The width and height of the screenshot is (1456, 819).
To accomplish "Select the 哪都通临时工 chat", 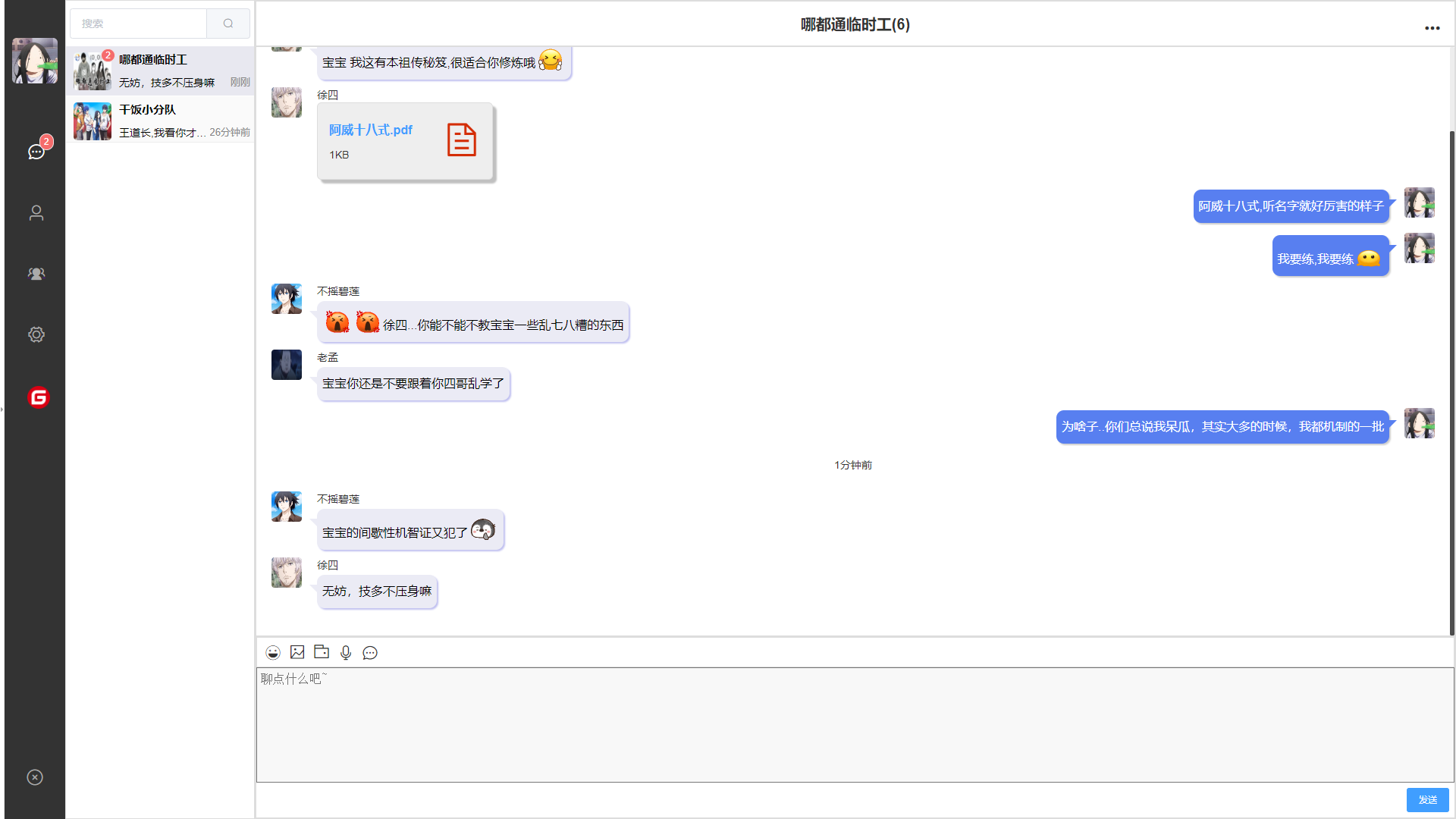I will click(x=160, y=69).
